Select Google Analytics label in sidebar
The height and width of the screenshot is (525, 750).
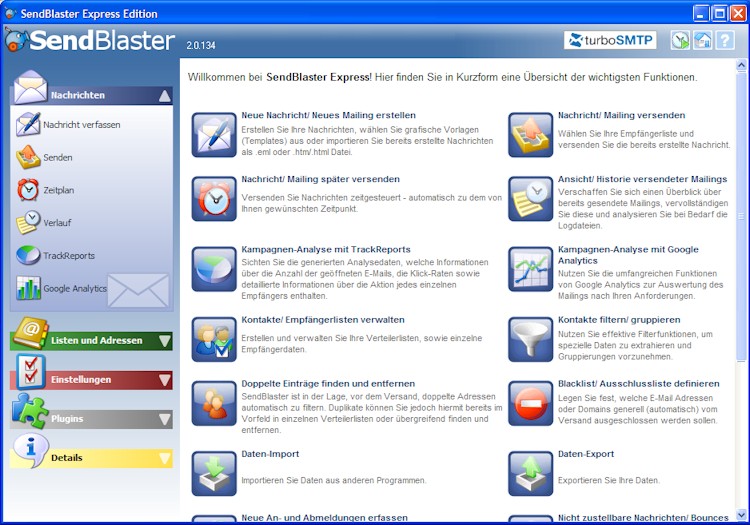point(75,288)
